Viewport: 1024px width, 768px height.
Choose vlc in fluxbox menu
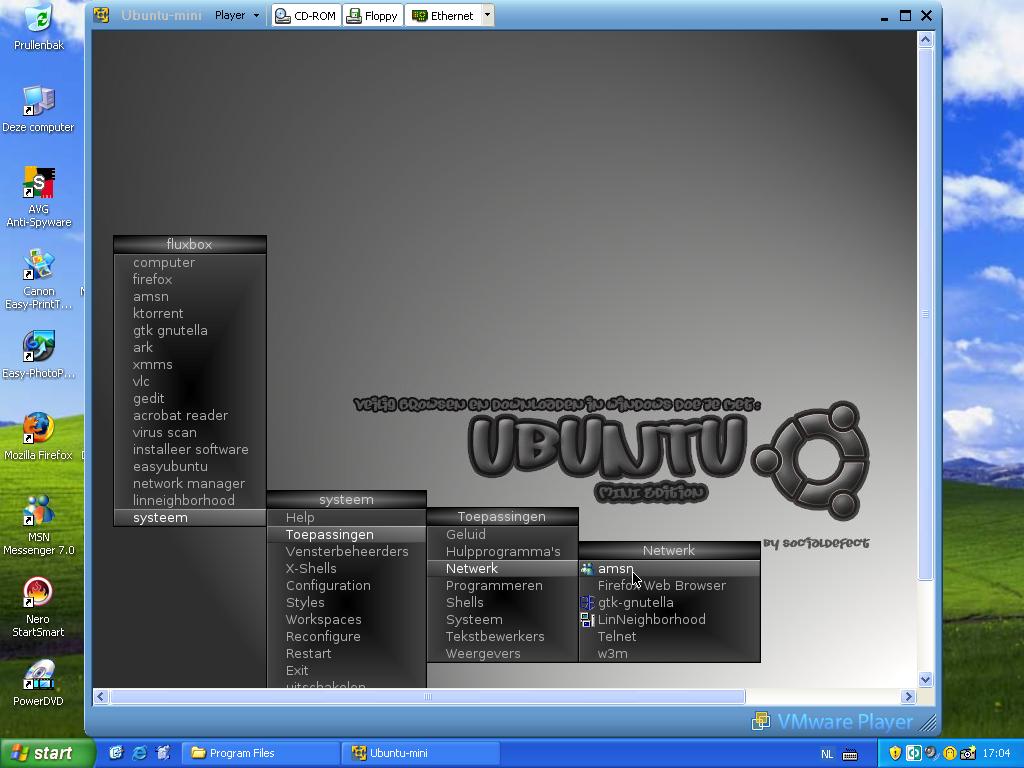[x=190, y=381]
